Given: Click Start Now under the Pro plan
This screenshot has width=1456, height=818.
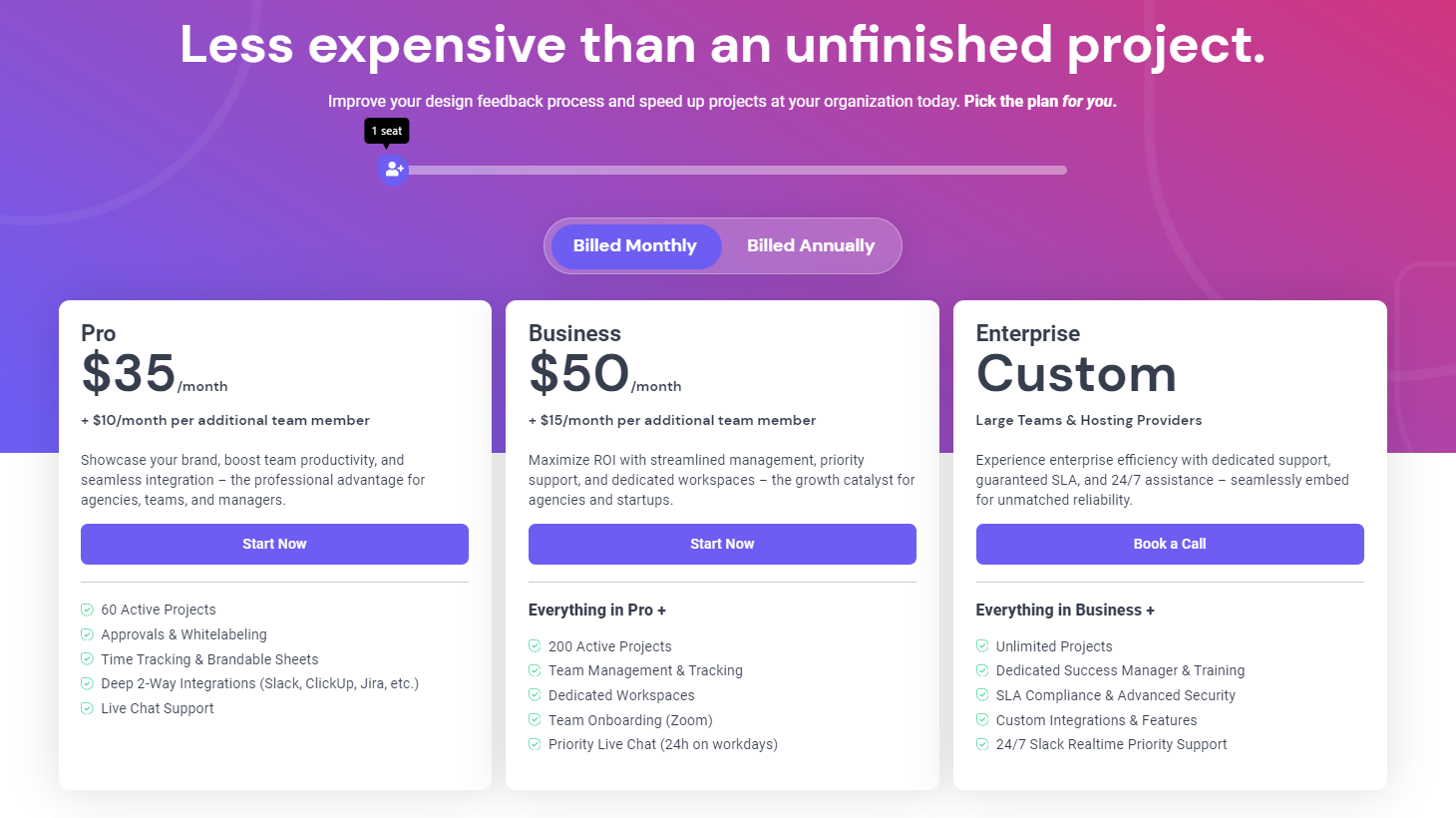Looking at the screenshot, I should [274, 544].
